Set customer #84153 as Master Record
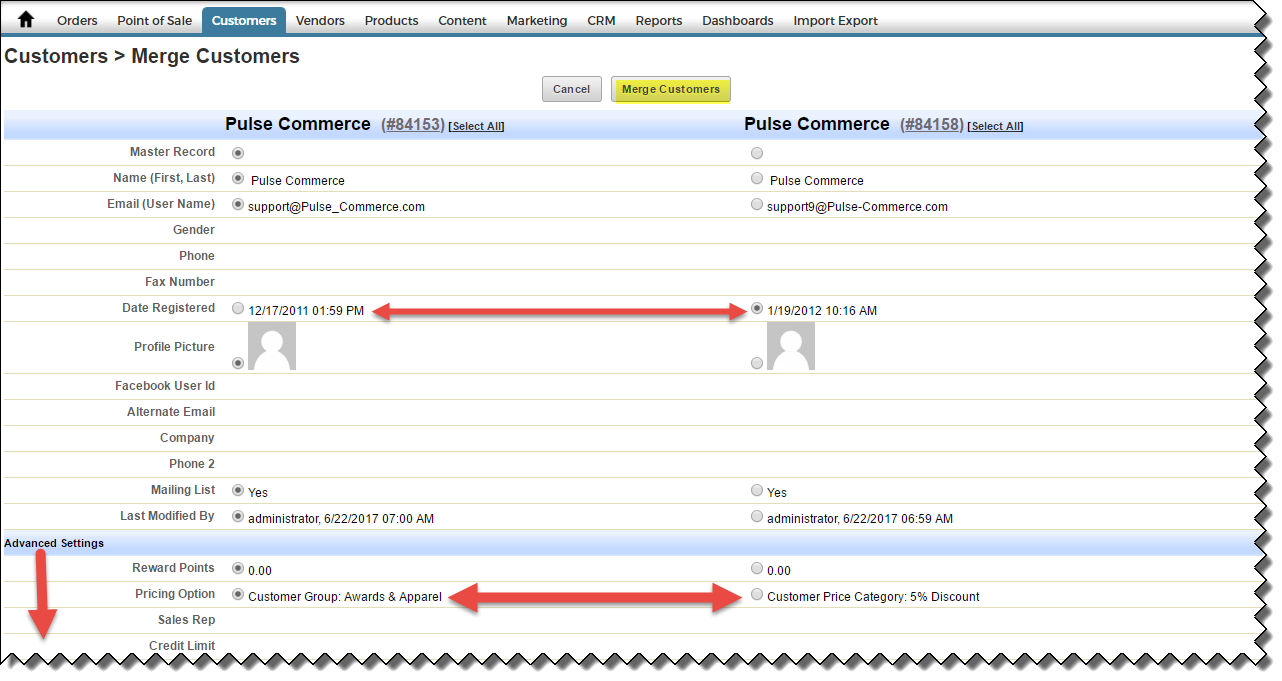Image resolution: width=1282 pixels, height=681 pixels. pyautogui.click(x=238, y=153)
